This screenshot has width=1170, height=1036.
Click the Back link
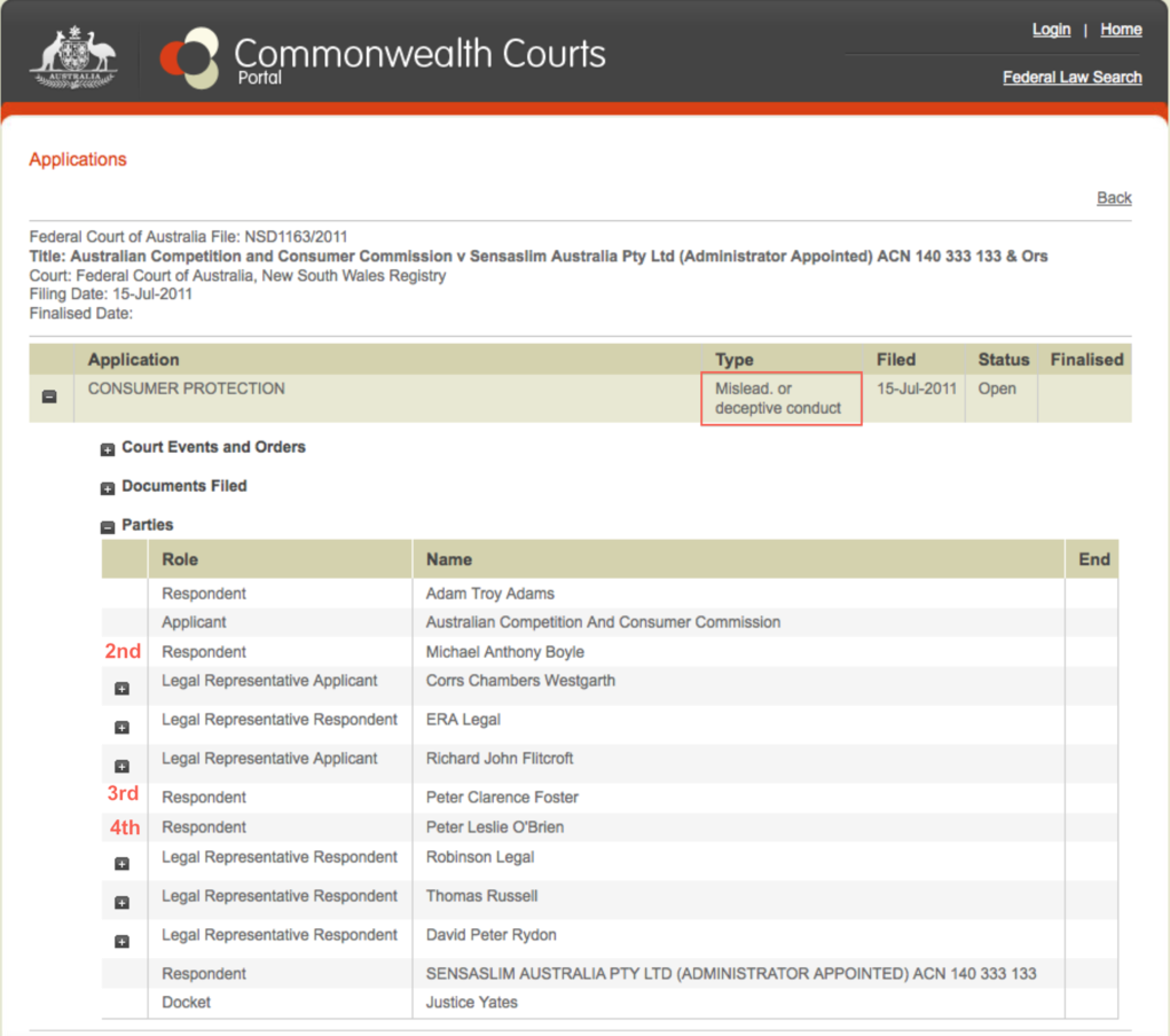point(1113,198)
